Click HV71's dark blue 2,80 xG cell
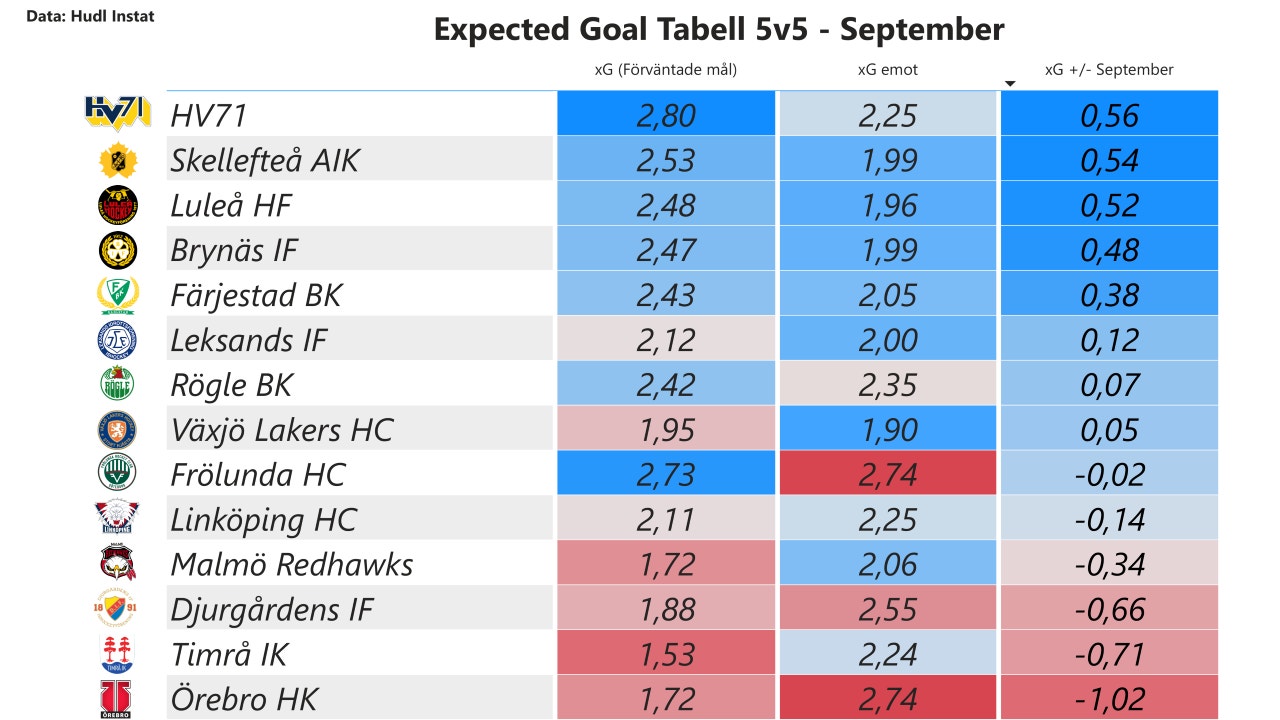The width and height of the screenshot is (1280, 720). pyautogui.click(x=666, y=115)
